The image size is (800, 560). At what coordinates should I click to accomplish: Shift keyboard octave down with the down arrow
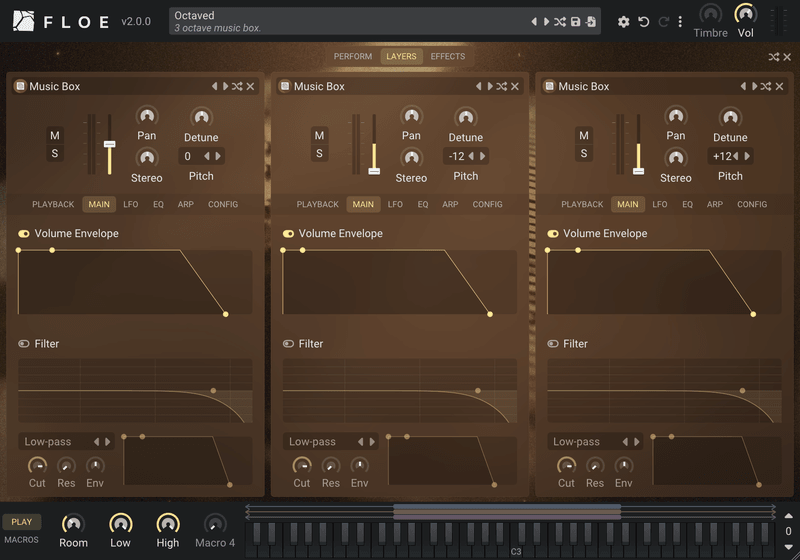788,547
